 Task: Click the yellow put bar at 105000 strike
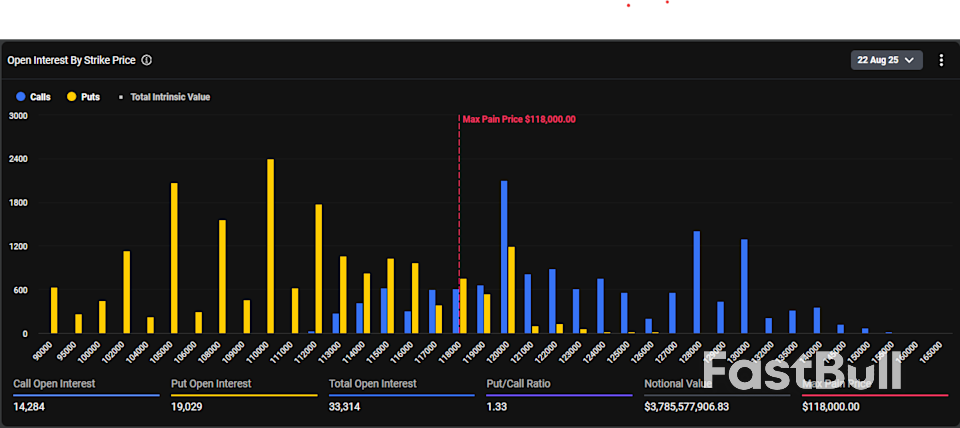click(x=174, y=258)
